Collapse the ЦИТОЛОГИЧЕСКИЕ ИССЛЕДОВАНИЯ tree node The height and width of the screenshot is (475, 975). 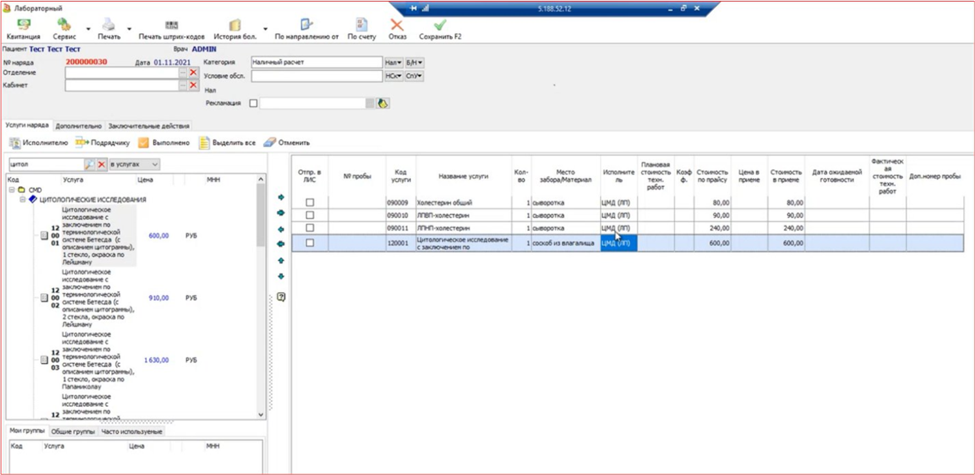coord(23,199)
